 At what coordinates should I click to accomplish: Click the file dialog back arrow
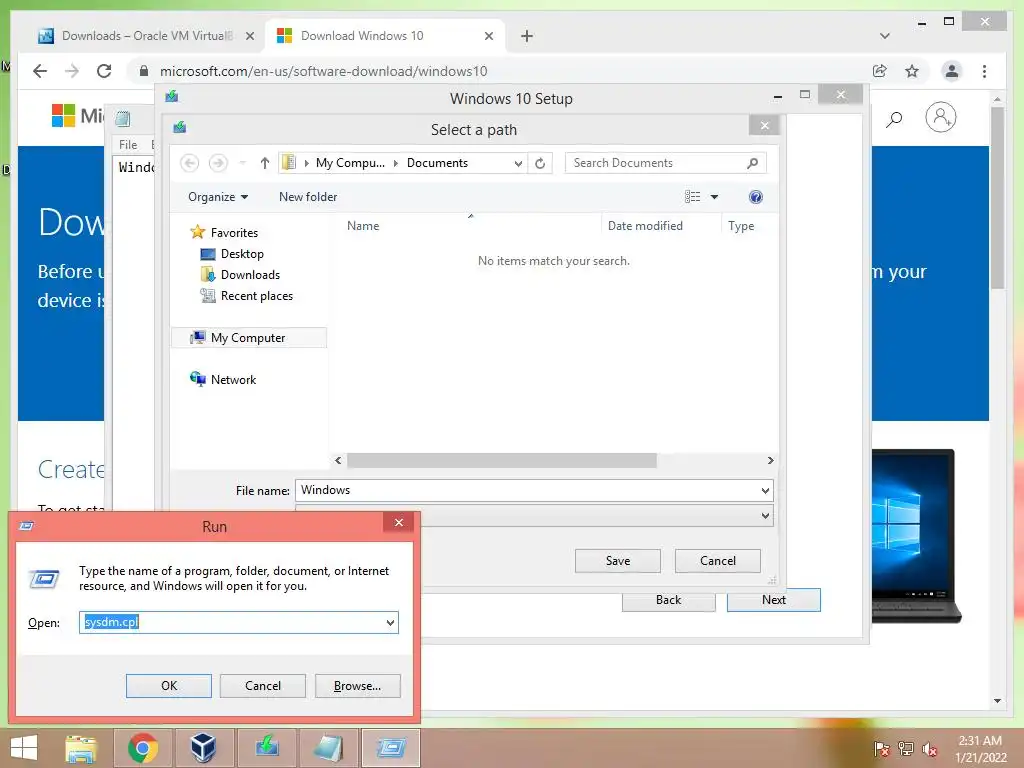189,163
